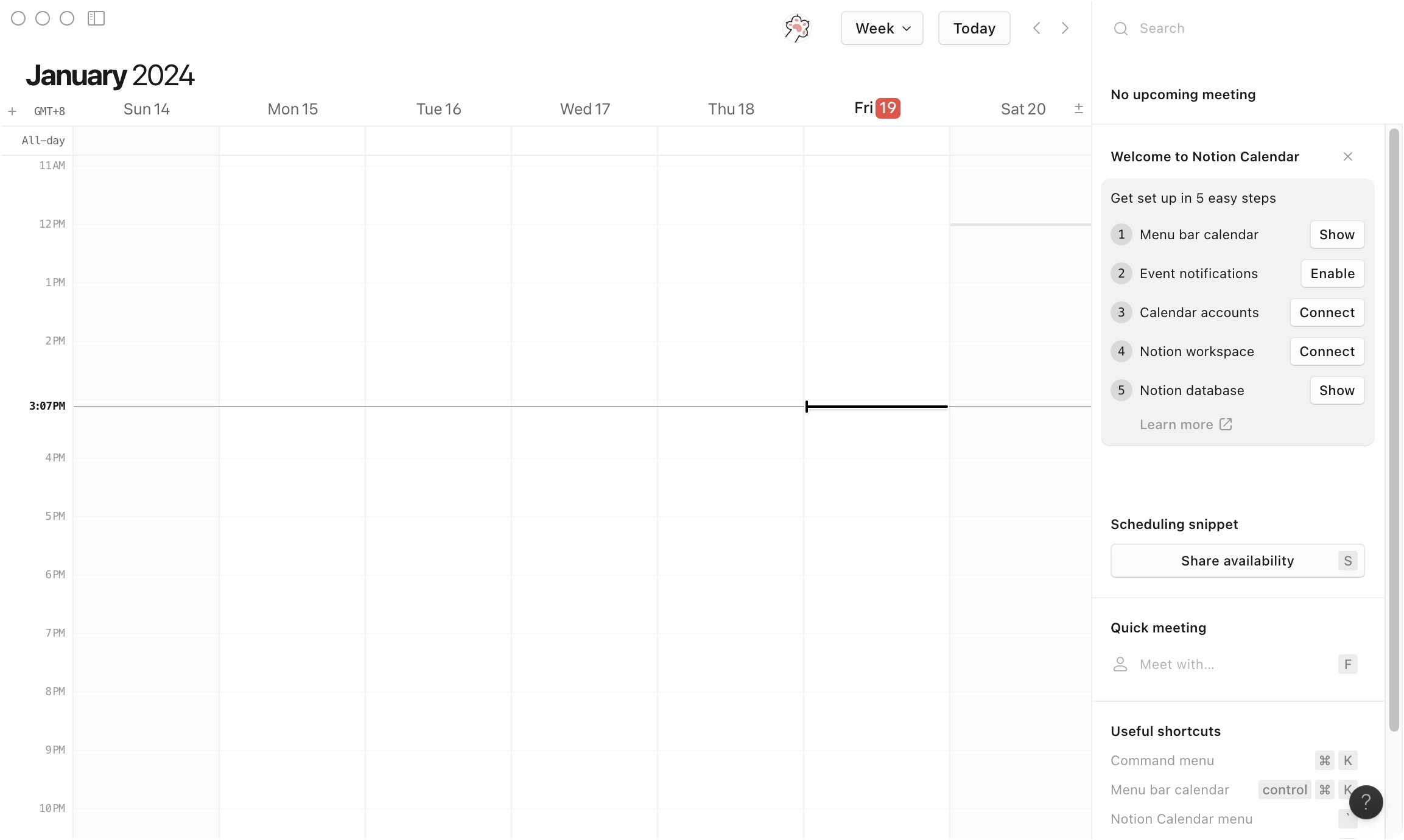Image resolution: width=1404 pixels, height=840 pixels.
Task: Click the Today button
Action: [973, 28]
